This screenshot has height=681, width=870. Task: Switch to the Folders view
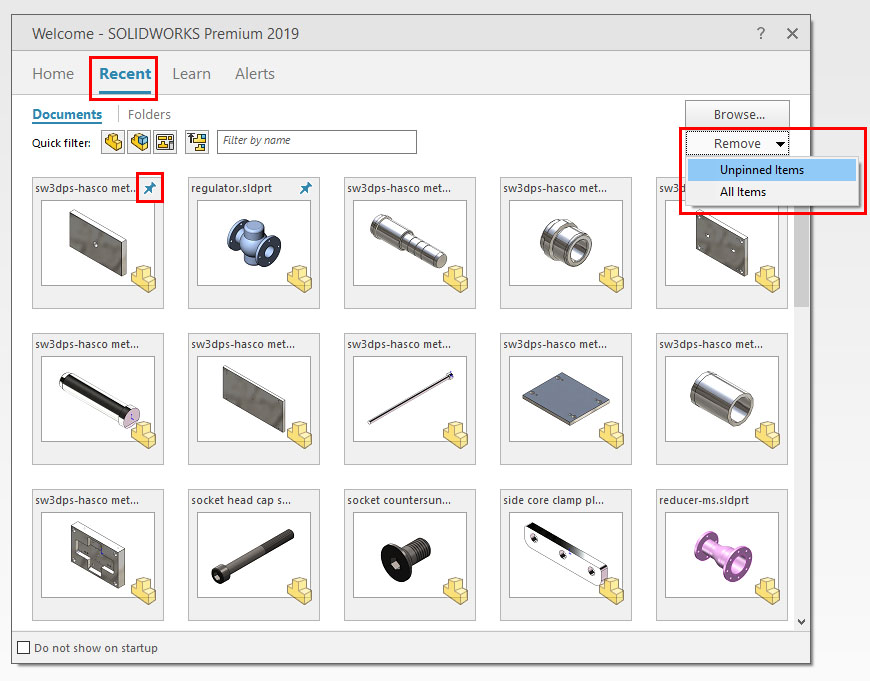coord(149,114)
